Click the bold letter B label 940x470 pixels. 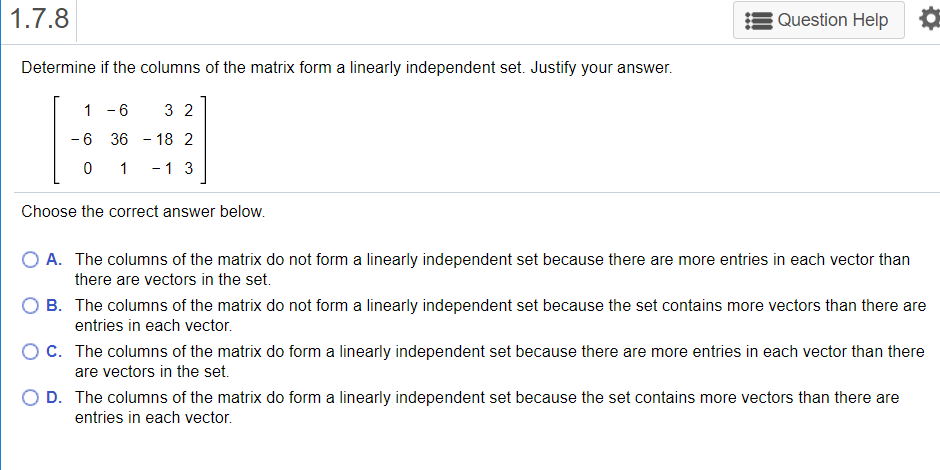pyautogui.click(x=54, y=306)
